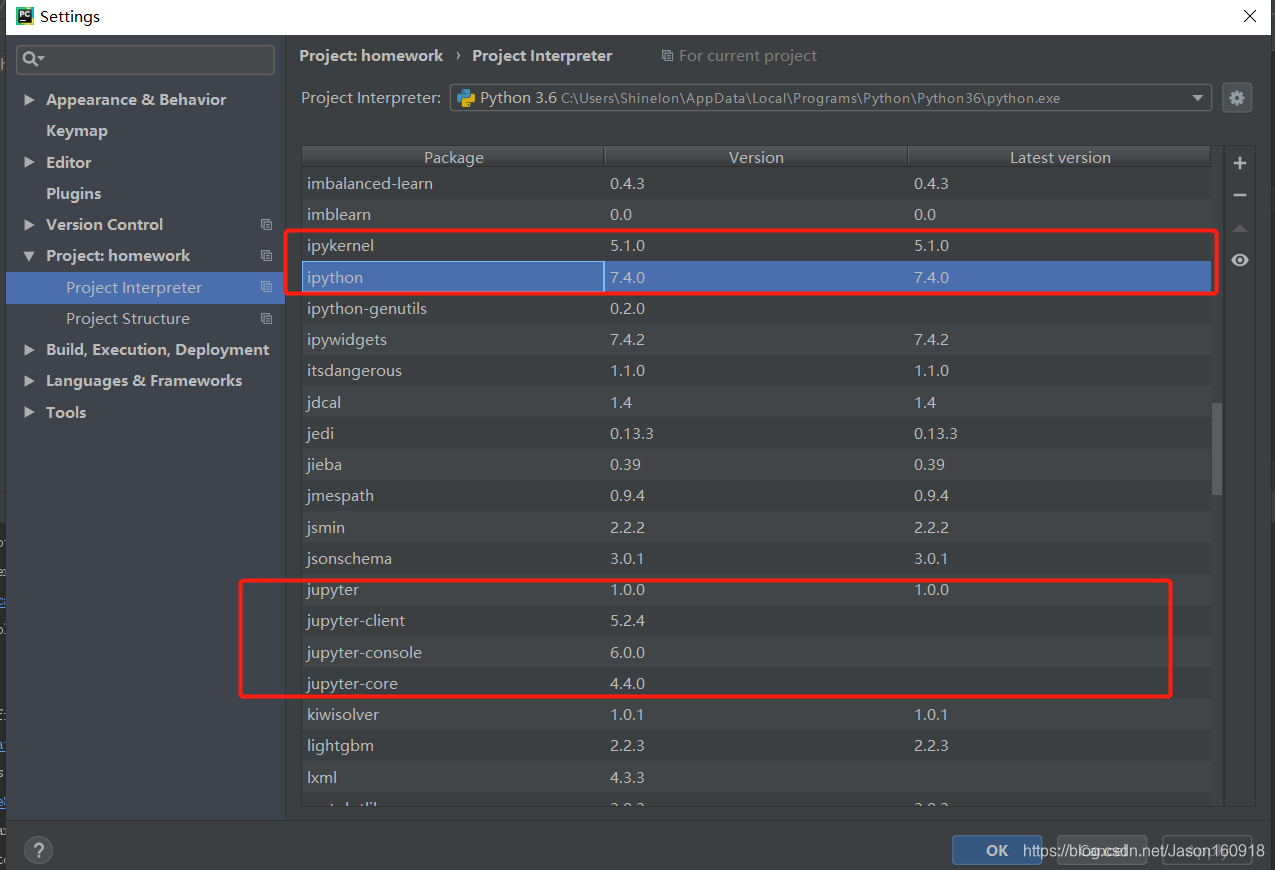Click the uninstall package minus icon
Image resolution: width=1275 pixels, height=870 pixels.
tap(1240, 195)
